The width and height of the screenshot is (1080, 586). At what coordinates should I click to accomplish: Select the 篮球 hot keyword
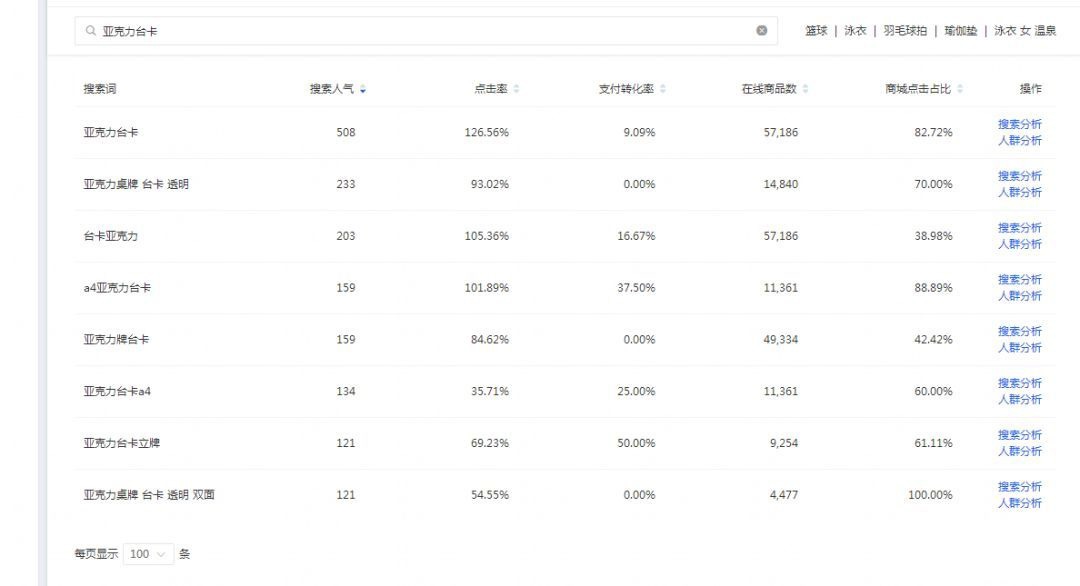click(x=816, y=30)
